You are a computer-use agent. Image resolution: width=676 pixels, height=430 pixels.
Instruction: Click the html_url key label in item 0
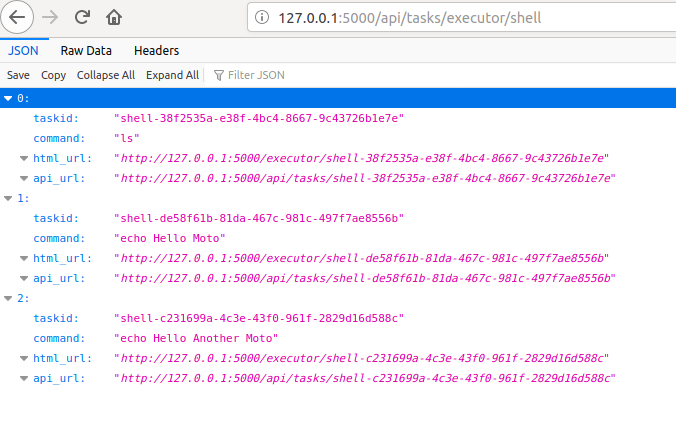point(63,158)
